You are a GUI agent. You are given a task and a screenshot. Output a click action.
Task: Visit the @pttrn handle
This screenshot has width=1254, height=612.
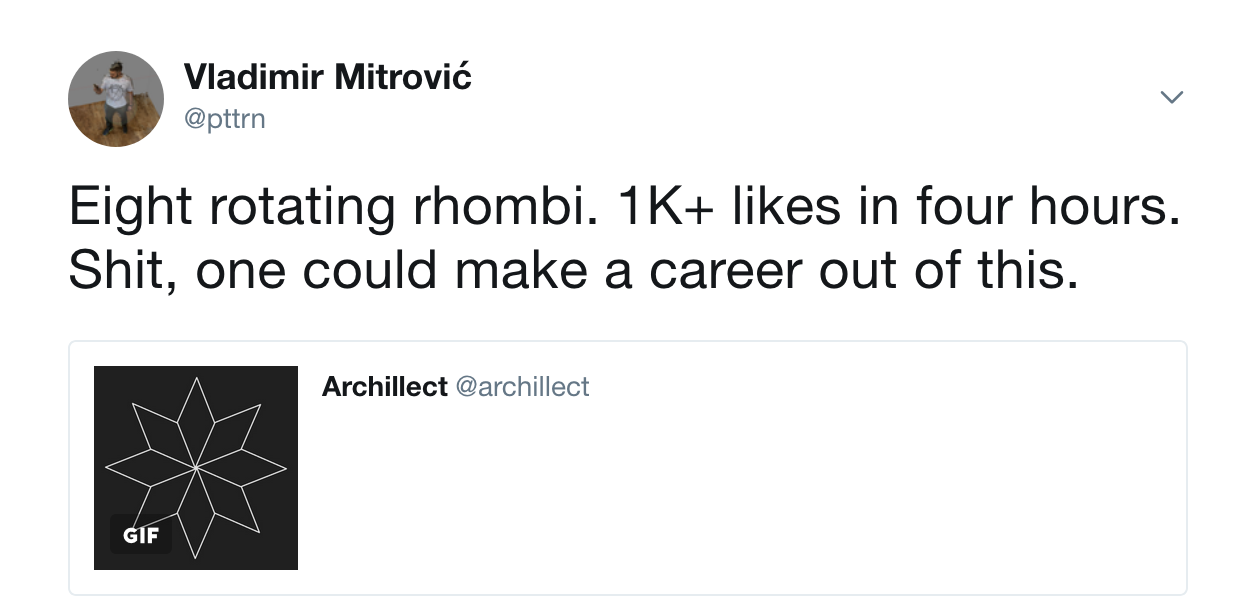click(225, 119)
